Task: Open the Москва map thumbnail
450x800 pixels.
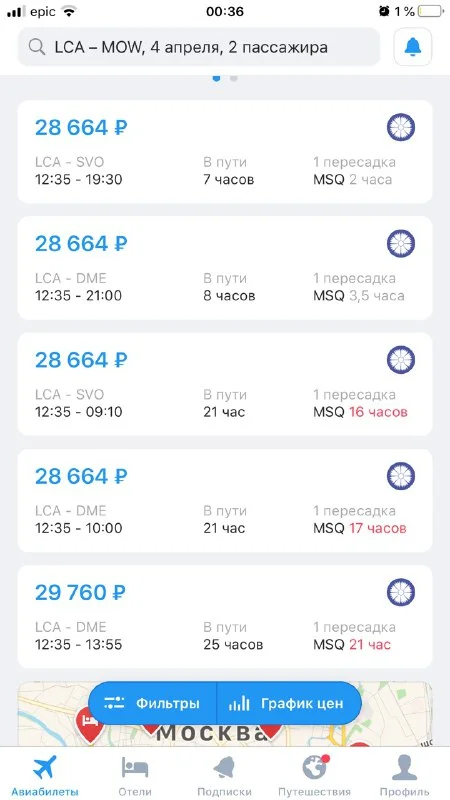Action: (x=225, y=714)
